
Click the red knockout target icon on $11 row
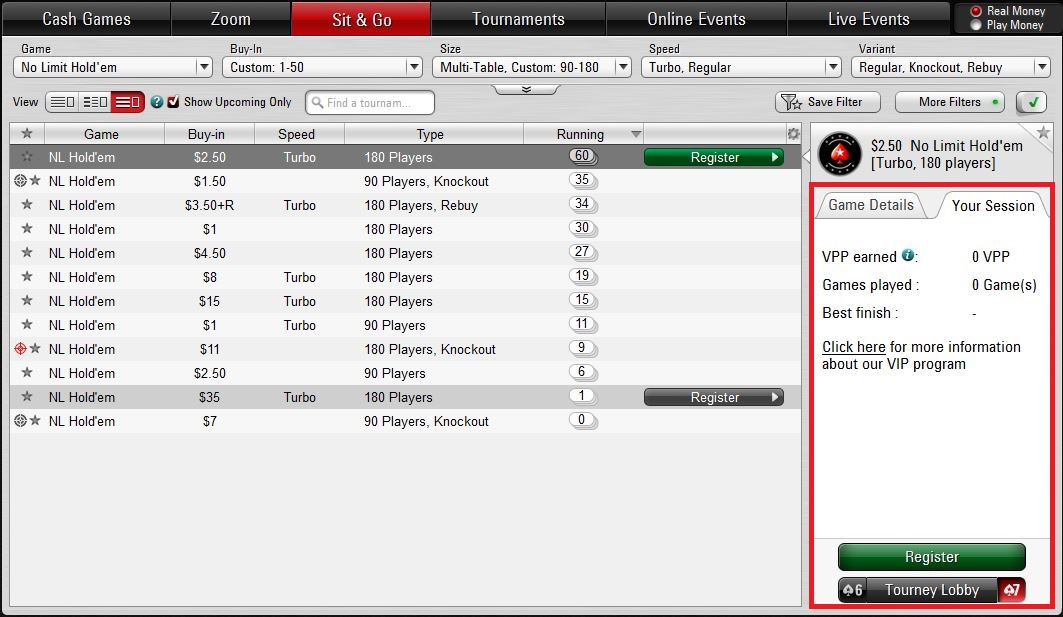pos(20,349)
